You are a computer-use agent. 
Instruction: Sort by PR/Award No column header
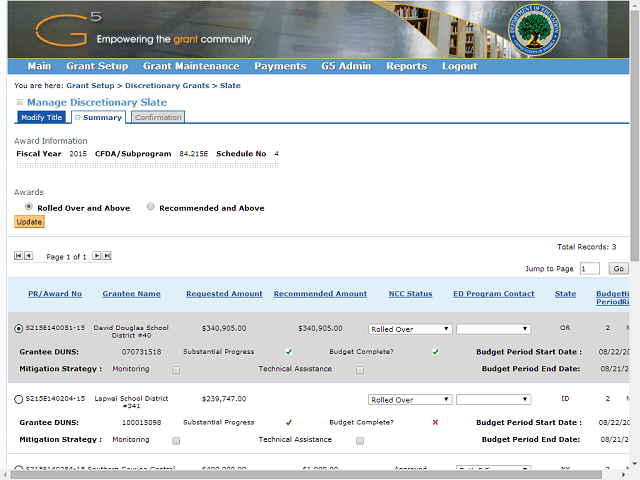pos(55,294)
